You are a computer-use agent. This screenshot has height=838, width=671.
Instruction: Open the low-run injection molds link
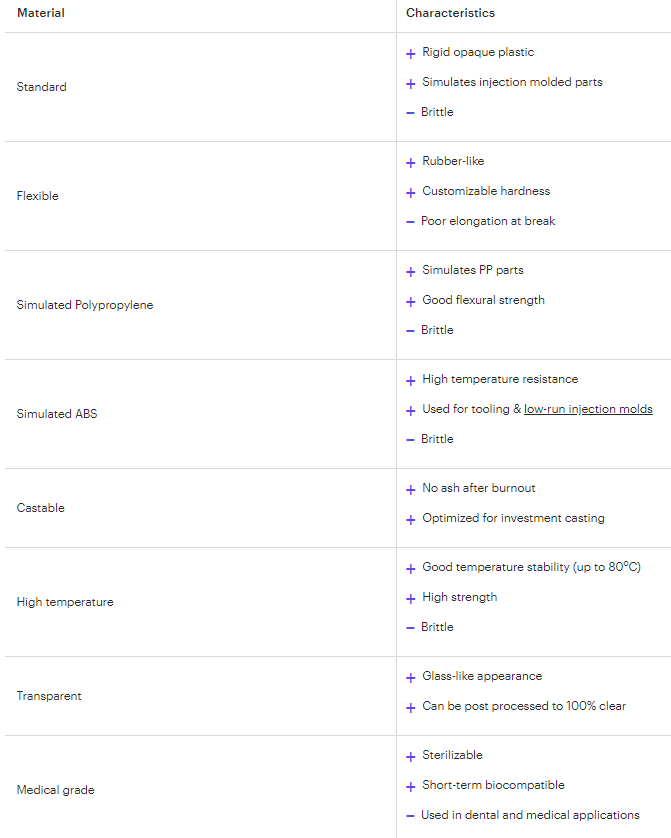588,409
